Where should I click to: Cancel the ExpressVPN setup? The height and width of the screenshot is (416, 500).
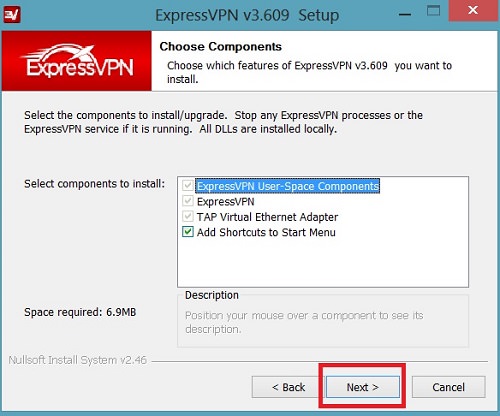click(448, 387)
